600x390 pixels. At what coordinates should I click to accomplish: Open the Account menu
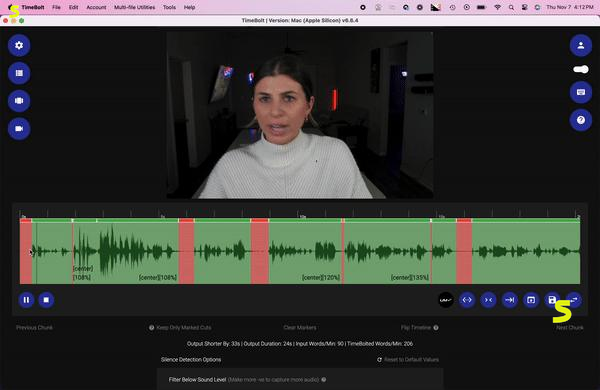pyautogui.click(x=96, y=7)
